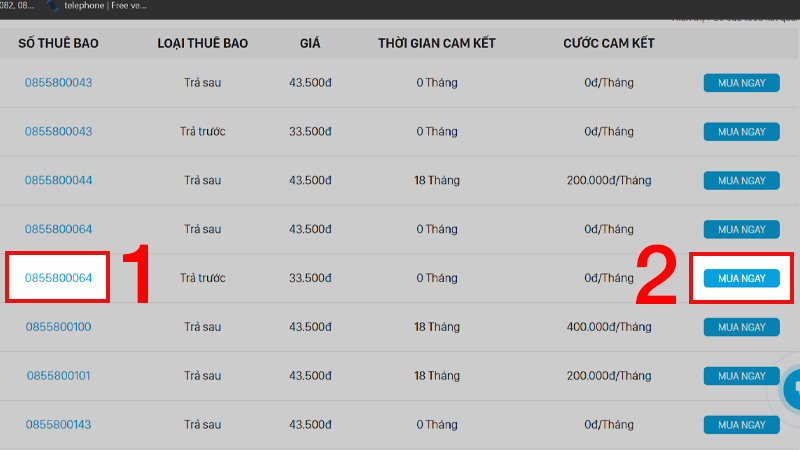This screenshot has width=800, height=450.
Task: Select phone number 0855800143 link
Action: [59, 424]
